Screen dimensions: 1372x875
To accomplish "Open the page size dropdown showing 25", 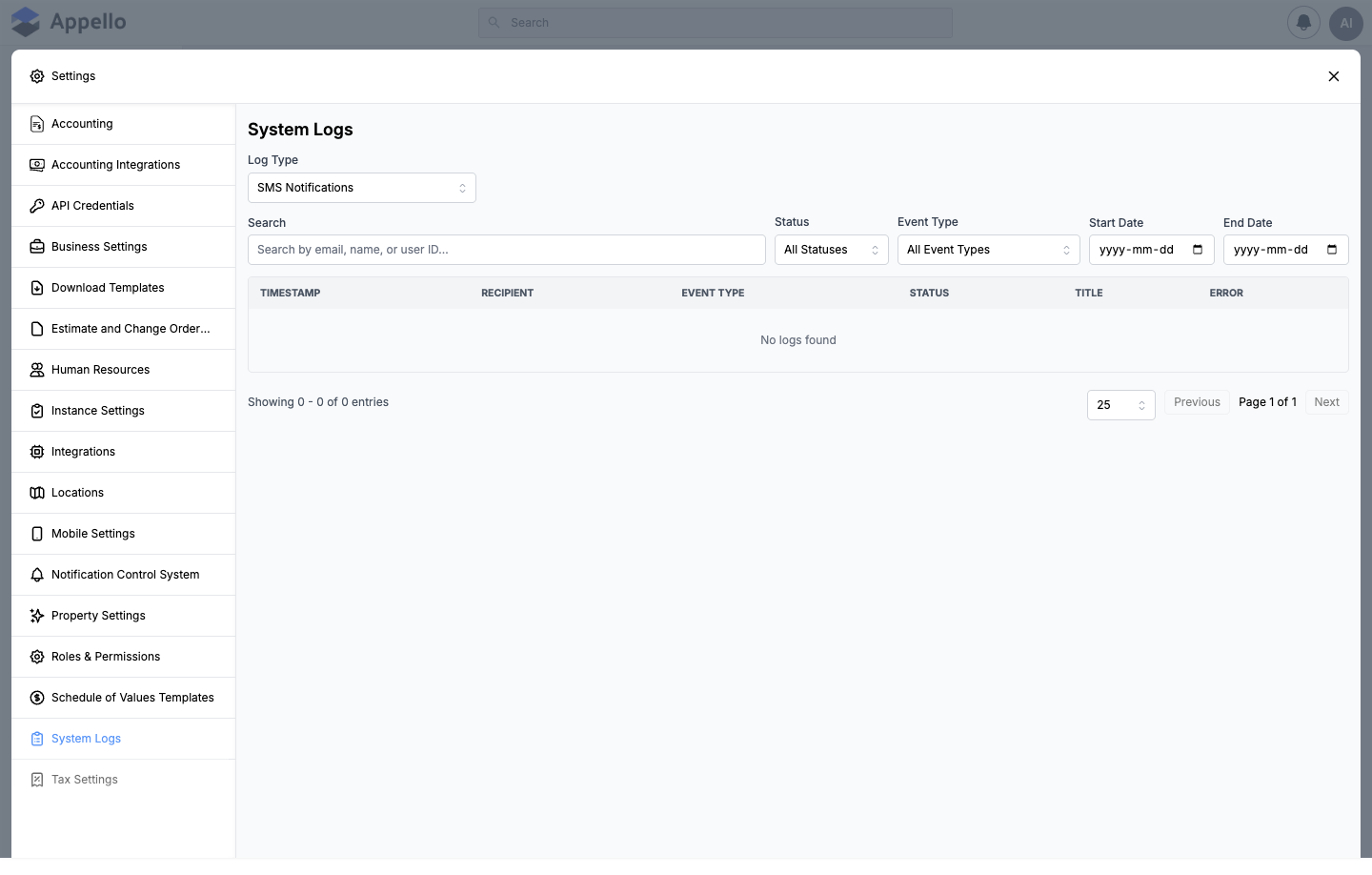I will [x=1121, y=405].
